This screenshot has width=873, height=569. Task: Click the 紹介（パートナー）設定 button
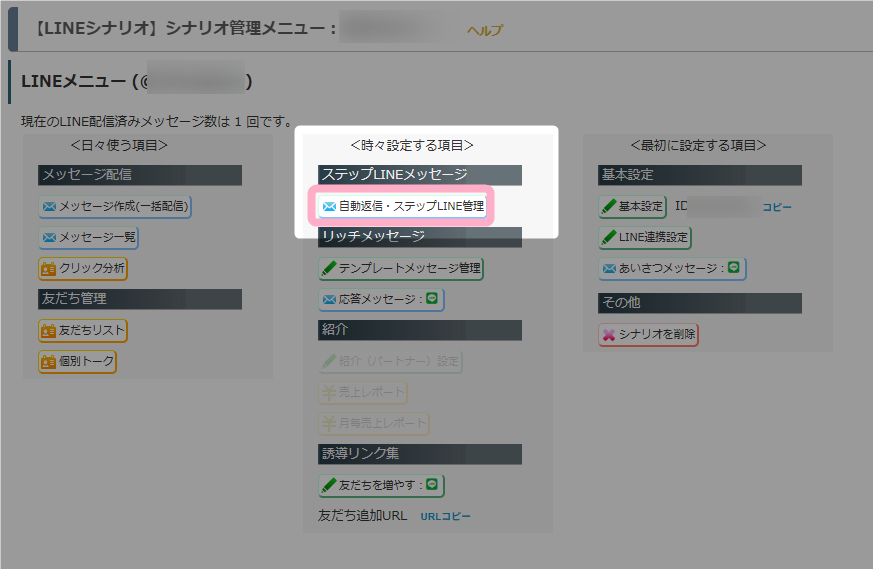pyautogui.click(x=390, y=361)
